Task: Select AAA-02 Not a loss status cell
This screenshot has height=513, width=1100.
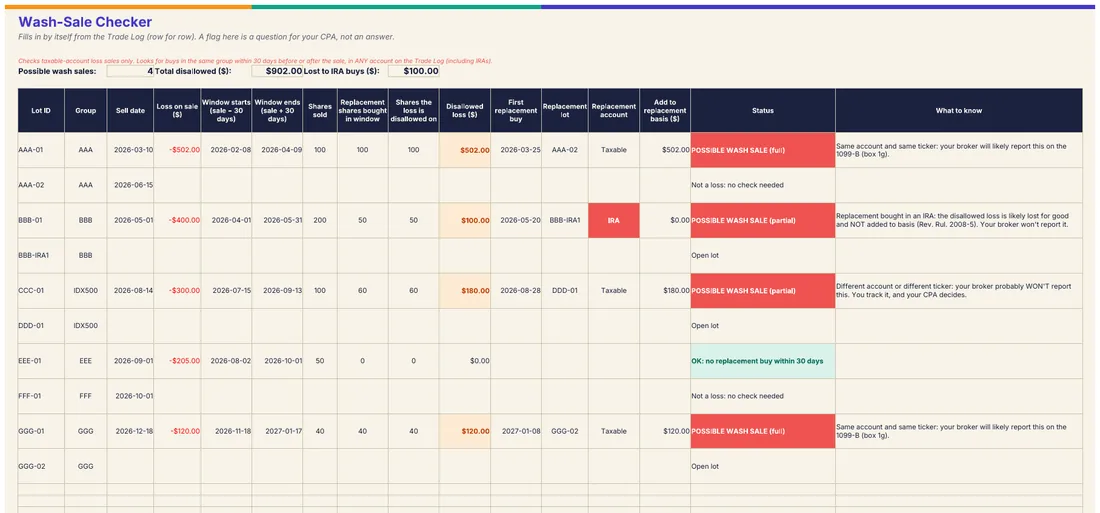Action: pos(763,185)
